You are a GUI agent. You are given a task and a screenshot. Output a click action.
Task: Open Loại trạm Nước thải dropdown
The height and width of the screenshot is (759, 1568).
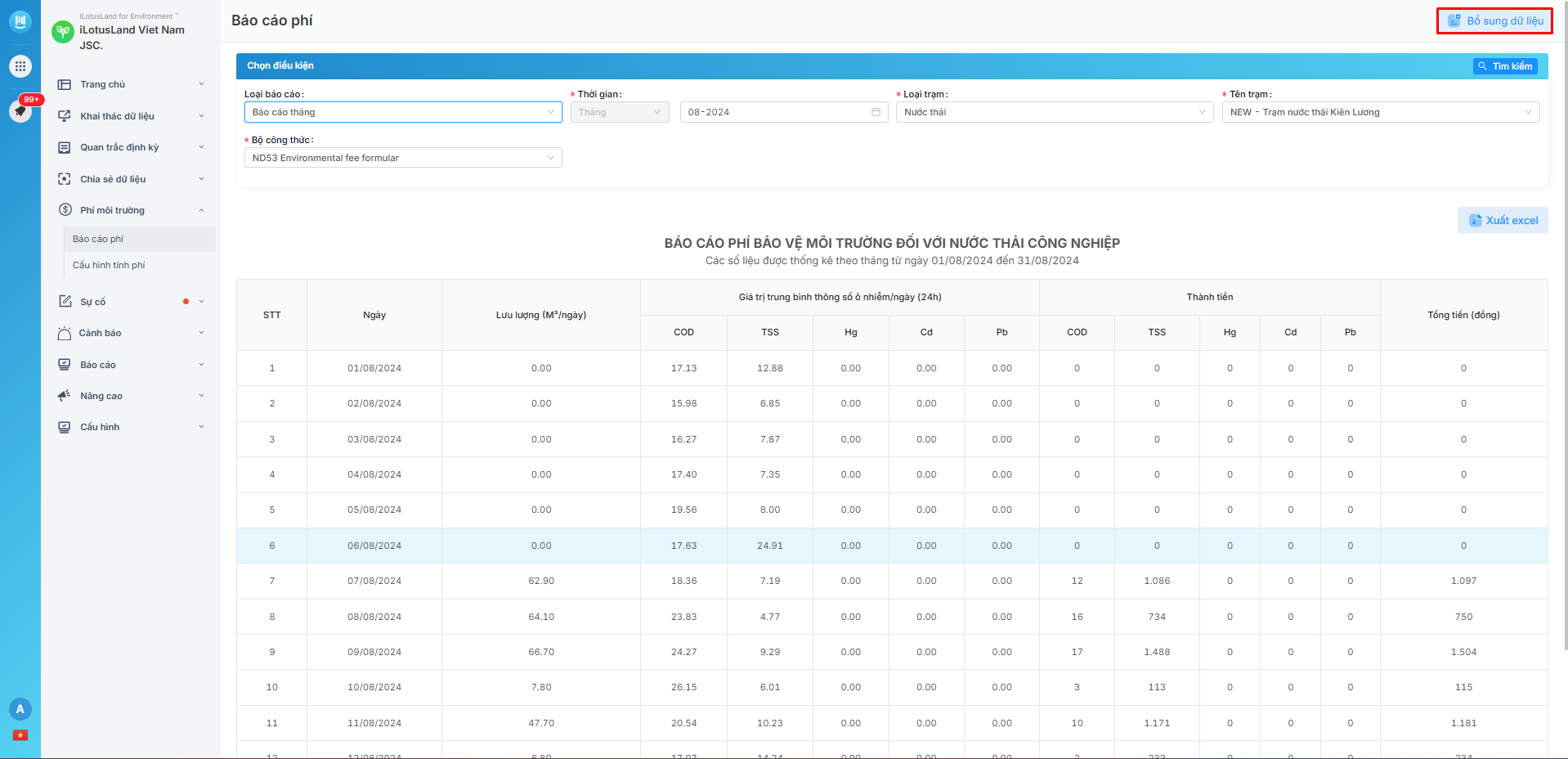(1055, 112)
